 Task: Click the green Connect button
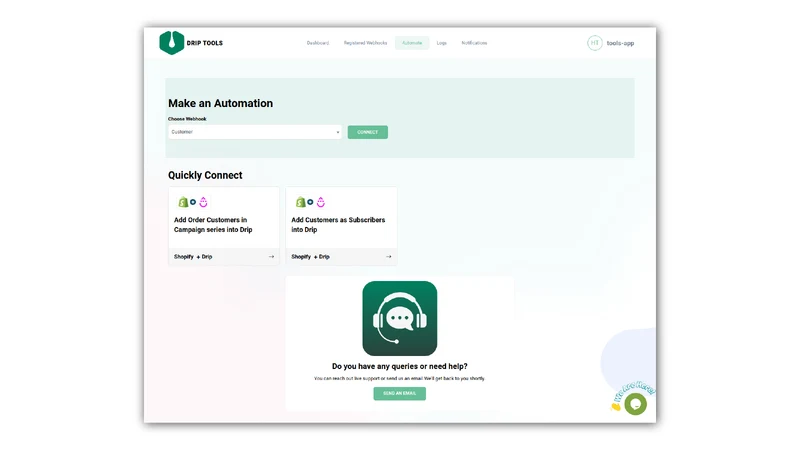367,132
